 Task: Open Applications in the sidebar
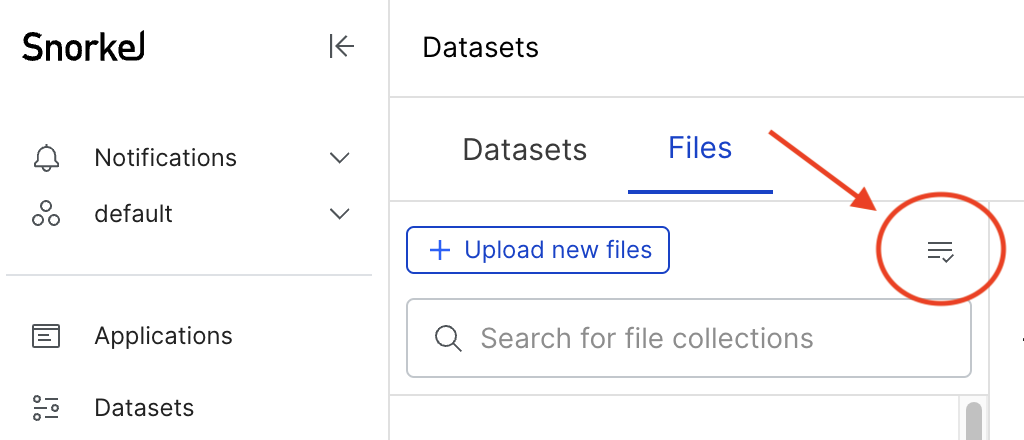(163, 336)
